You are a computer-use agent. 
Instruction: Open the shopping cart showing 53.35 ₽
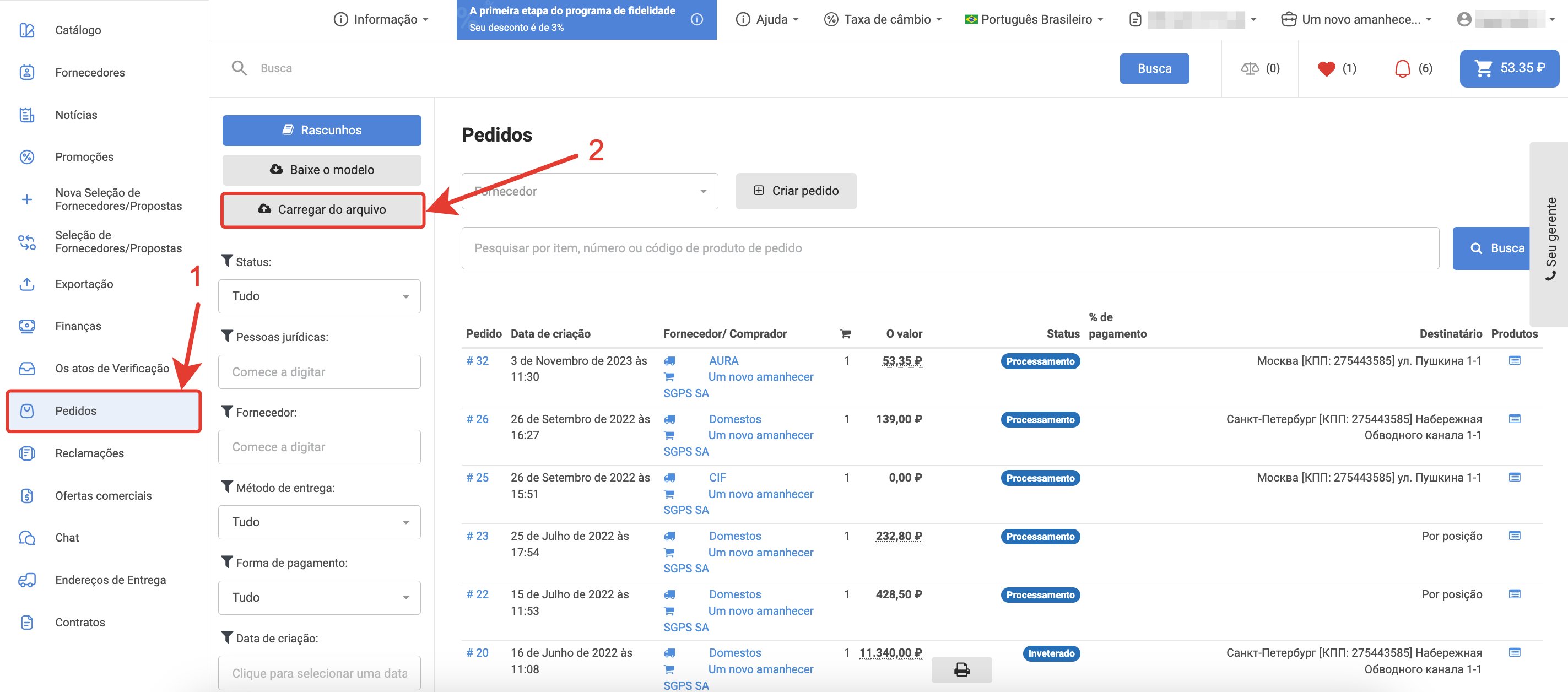1508,68
